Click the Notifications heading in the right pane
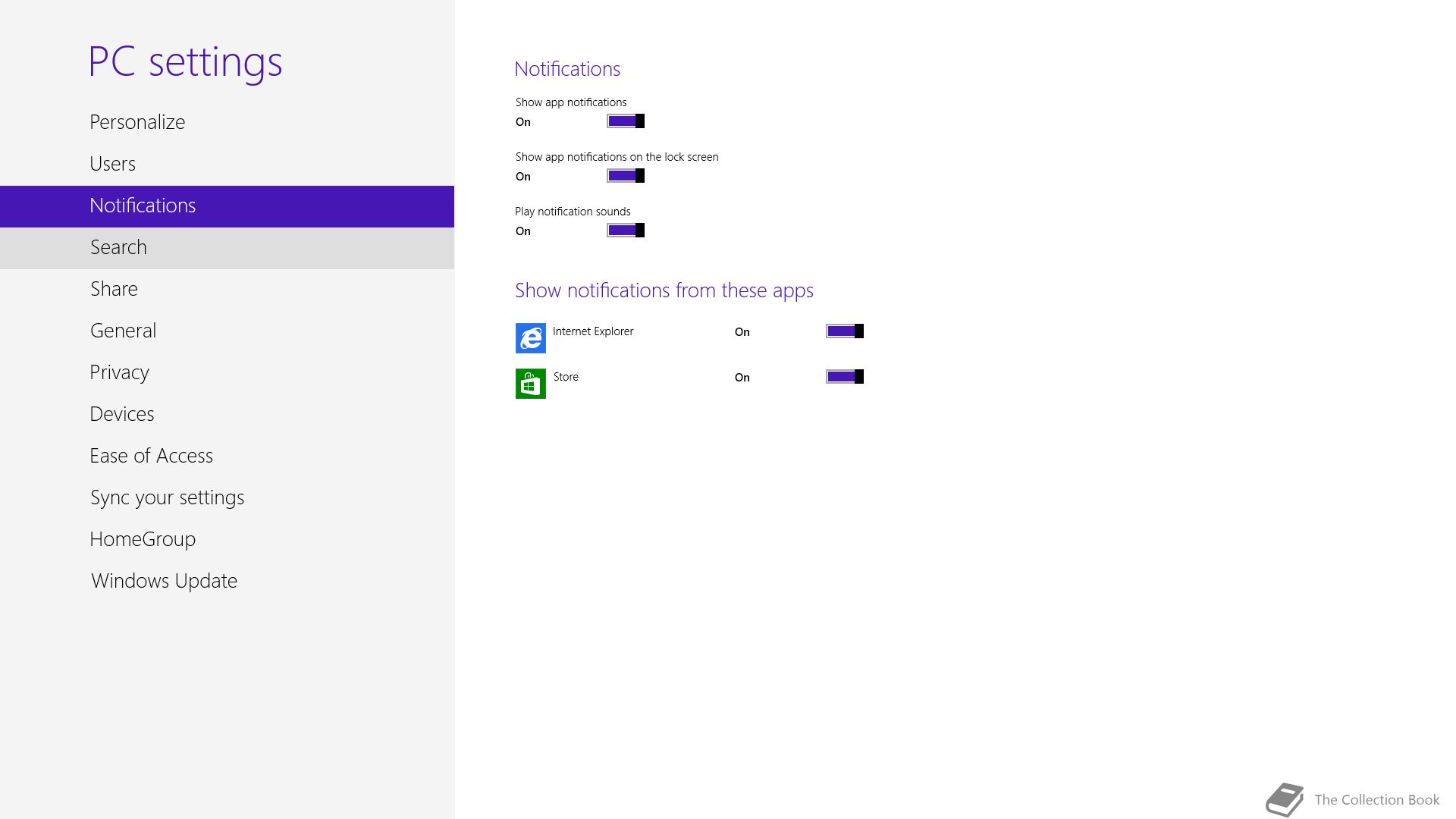This screenshot has height=819, width=1456. [567, 69]
